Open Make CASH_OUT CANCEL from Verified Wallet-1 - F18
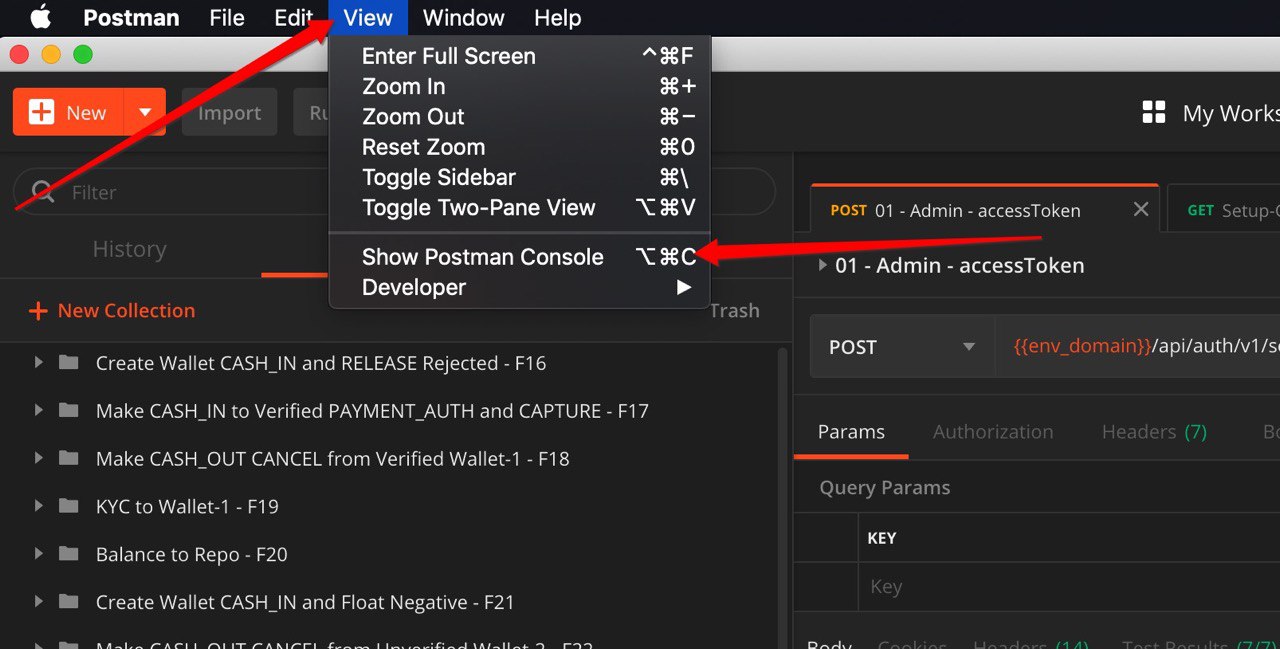 pyautogui.click(x=333, y=459)
